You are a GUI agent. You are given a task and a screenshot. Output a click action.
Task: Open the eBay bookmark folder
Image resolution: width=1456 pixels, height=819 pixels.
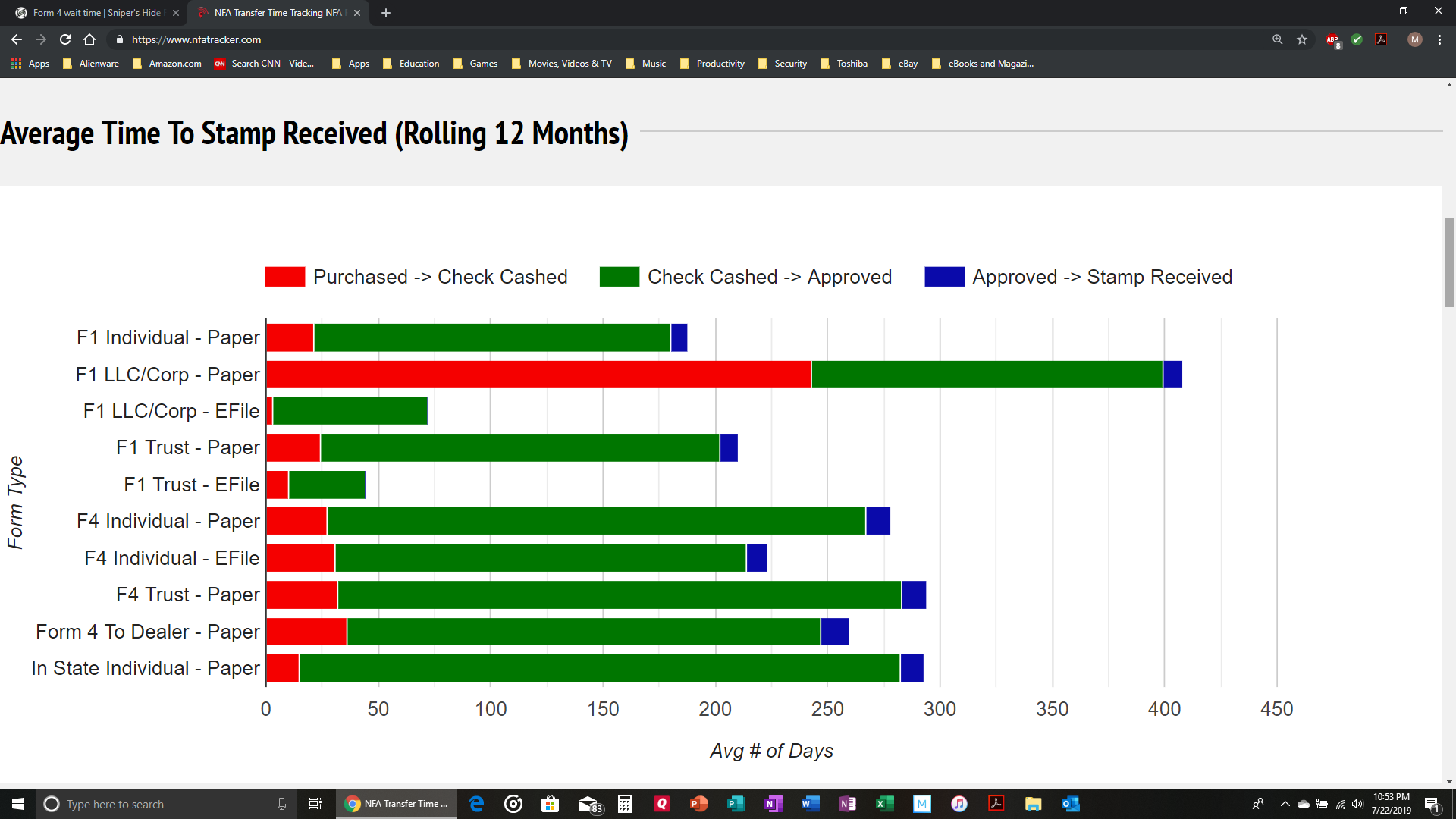coord(899,64)
